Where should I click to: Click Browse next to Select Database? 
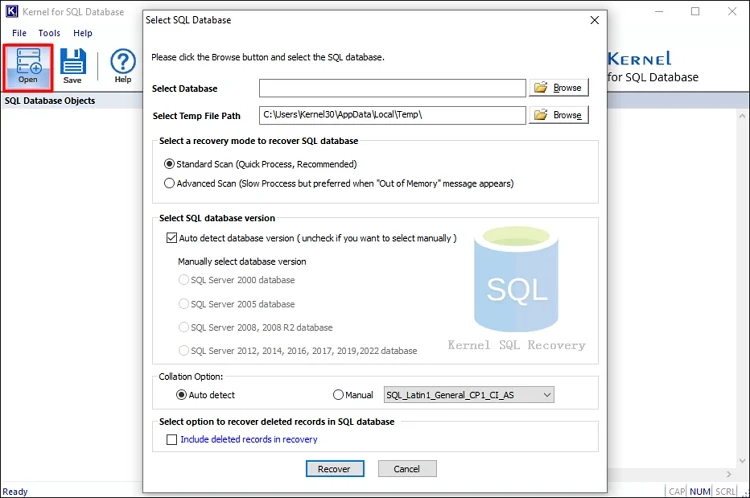(x=558, y=88)
